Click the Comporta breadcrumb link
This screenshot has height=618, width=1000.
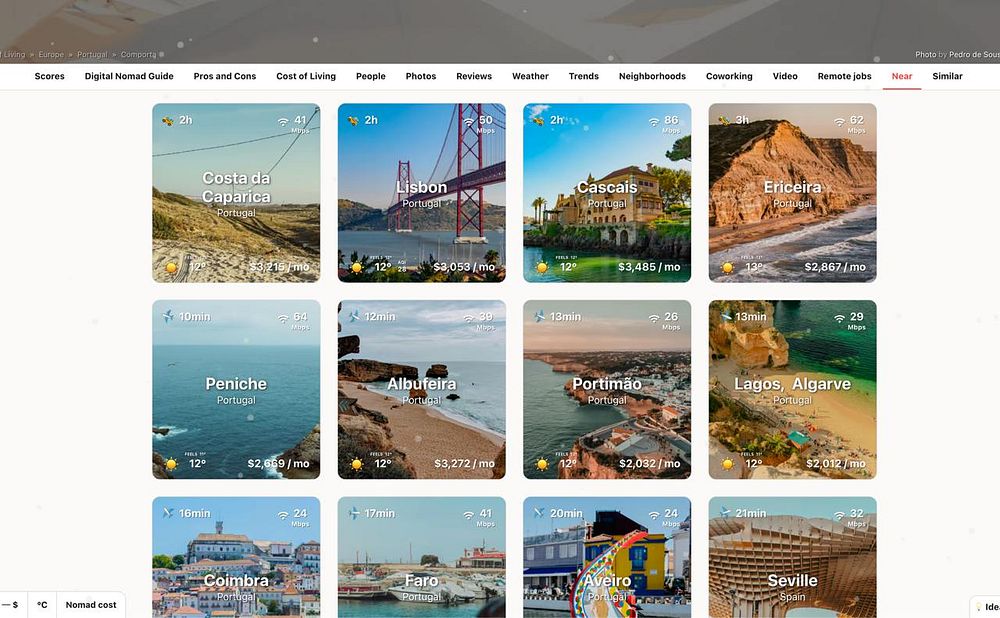[138, 55]
